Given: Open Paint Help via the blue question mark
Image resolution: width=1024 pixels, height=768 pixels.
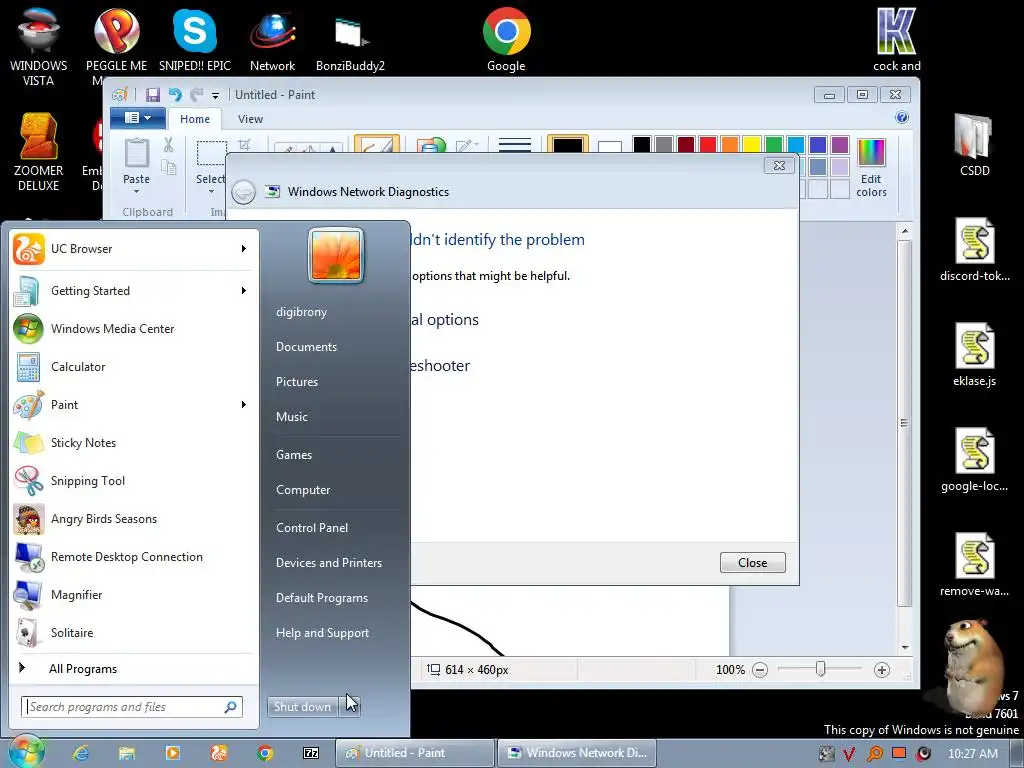Looking at the screenshot, I should point(902,118).
